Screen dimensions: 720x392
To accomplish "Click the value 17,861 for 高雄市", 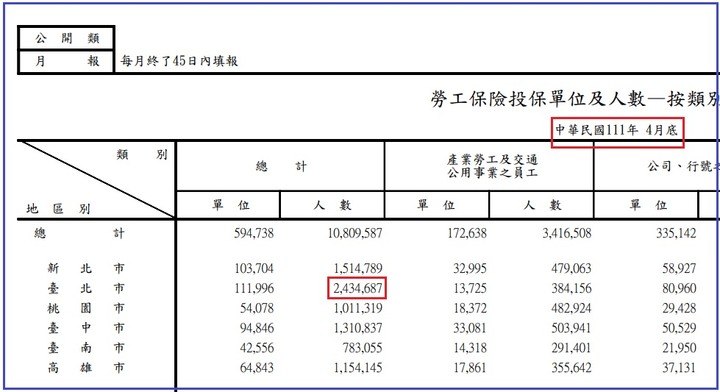I will [470, 368].
